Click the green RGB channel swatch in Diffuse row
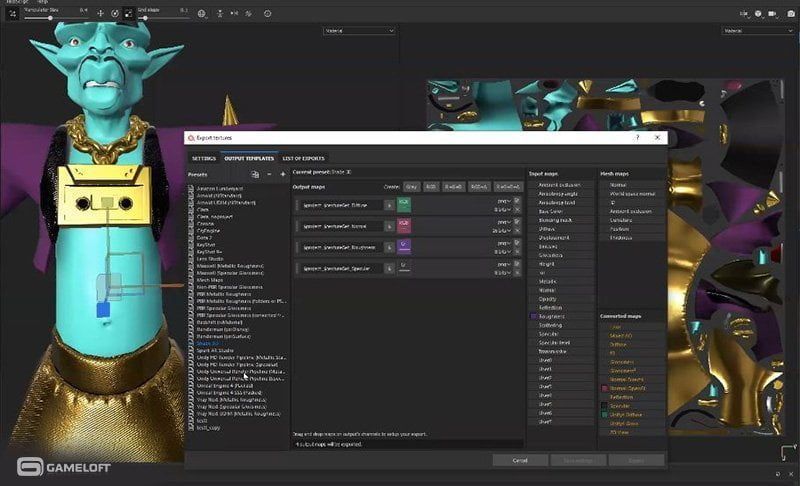Screen dimensions: 800x486 [404, 205]
